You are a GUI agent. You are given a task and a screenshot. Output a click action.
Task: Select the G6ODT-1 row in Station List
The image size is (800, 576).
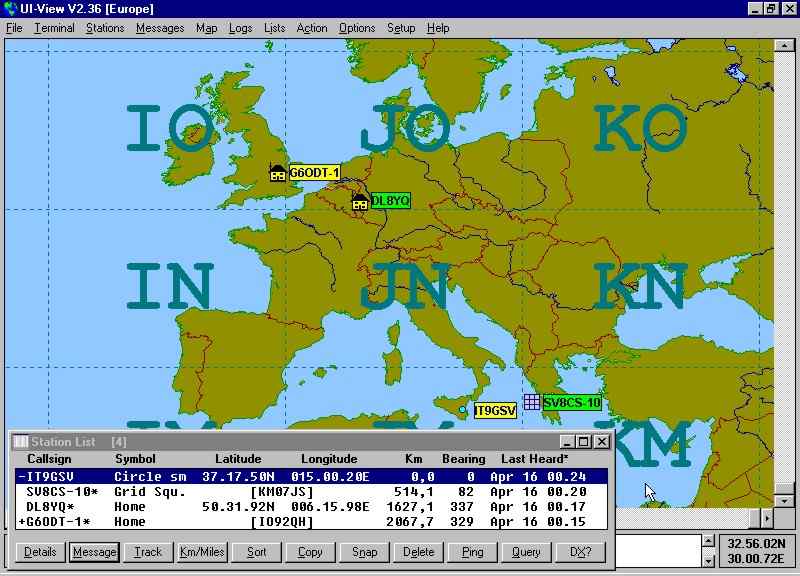tap(311, 522)
